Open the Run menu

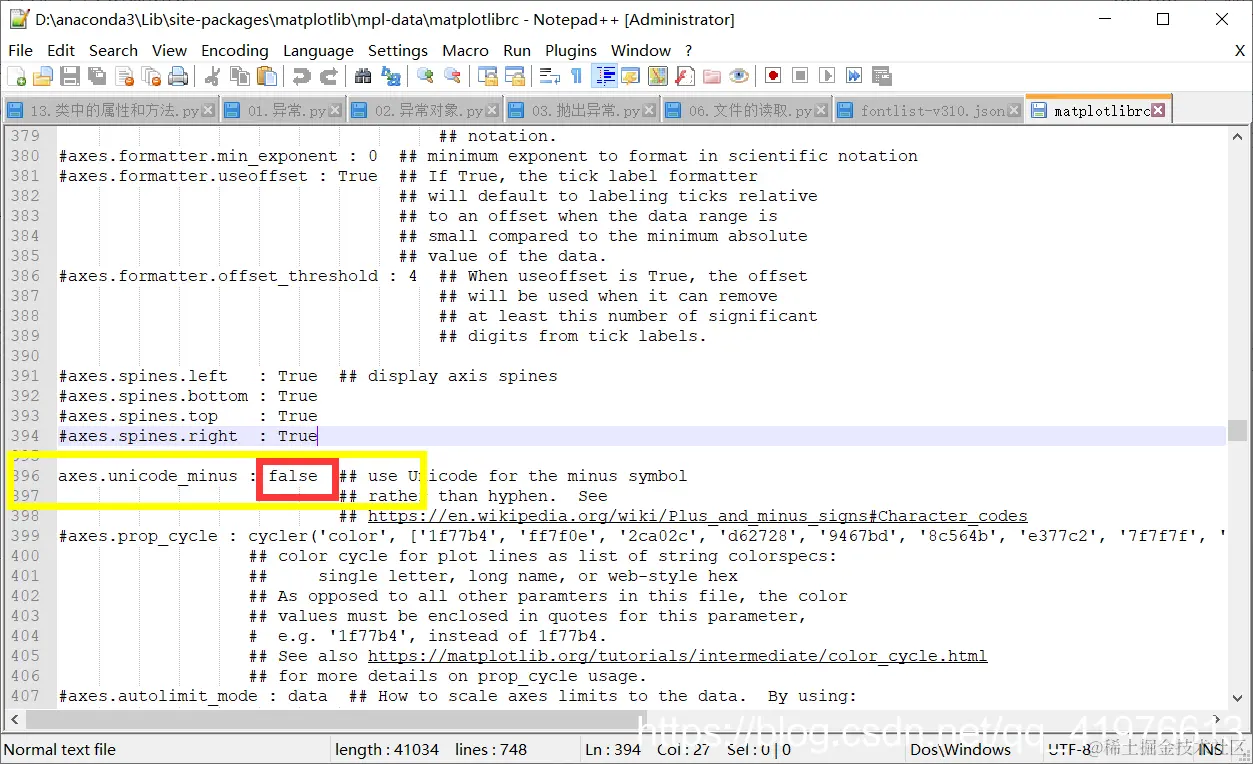point(517,50)
